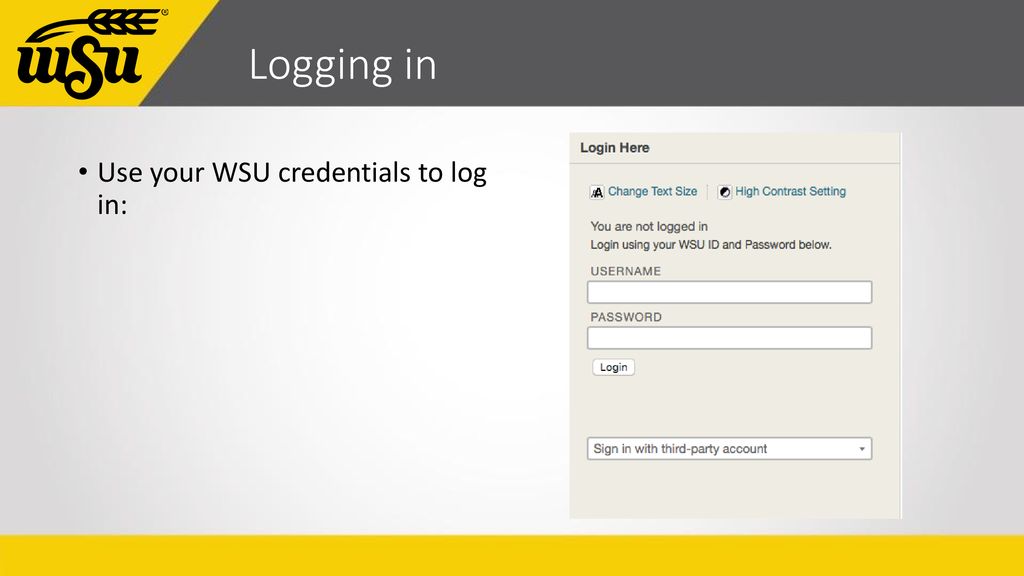Open the High Contrast Setting link
This screenshot has height=576, width=1024.
click(x=790, y=191)
